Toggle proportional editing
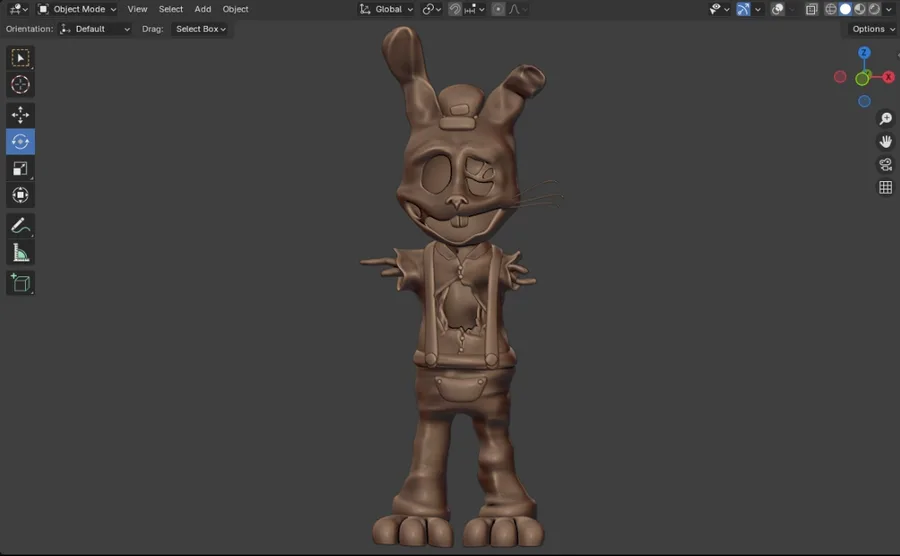 [498, 9]
